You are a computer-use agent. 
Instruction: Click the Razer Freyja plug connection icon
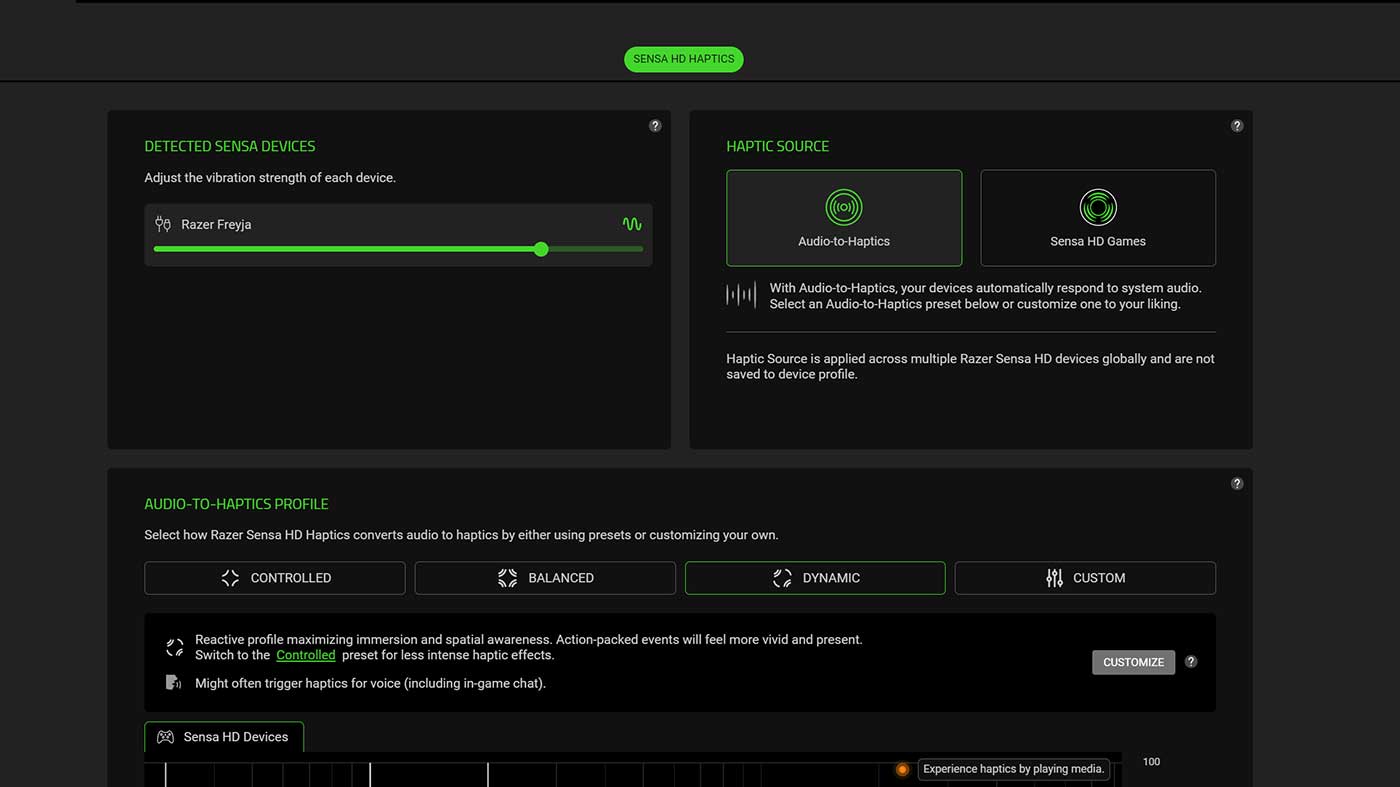164,224
